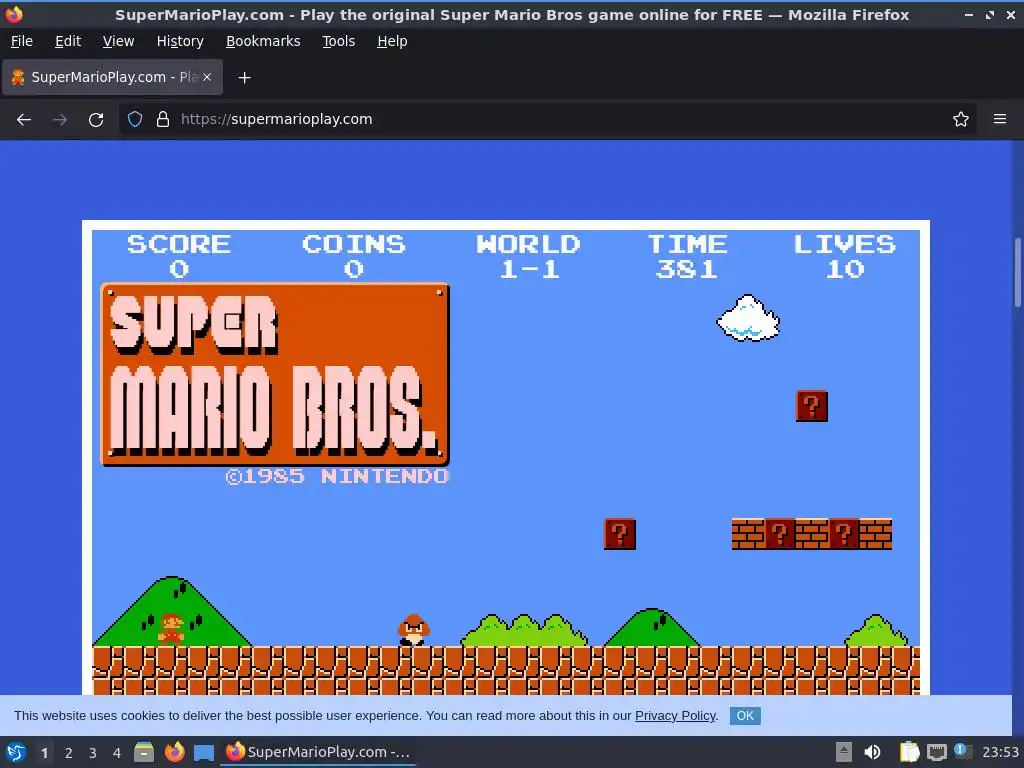The width and height of the screenshot is (1024, 768).
Task: Click the forward navigation arrow
Action: tap(60, 120)
